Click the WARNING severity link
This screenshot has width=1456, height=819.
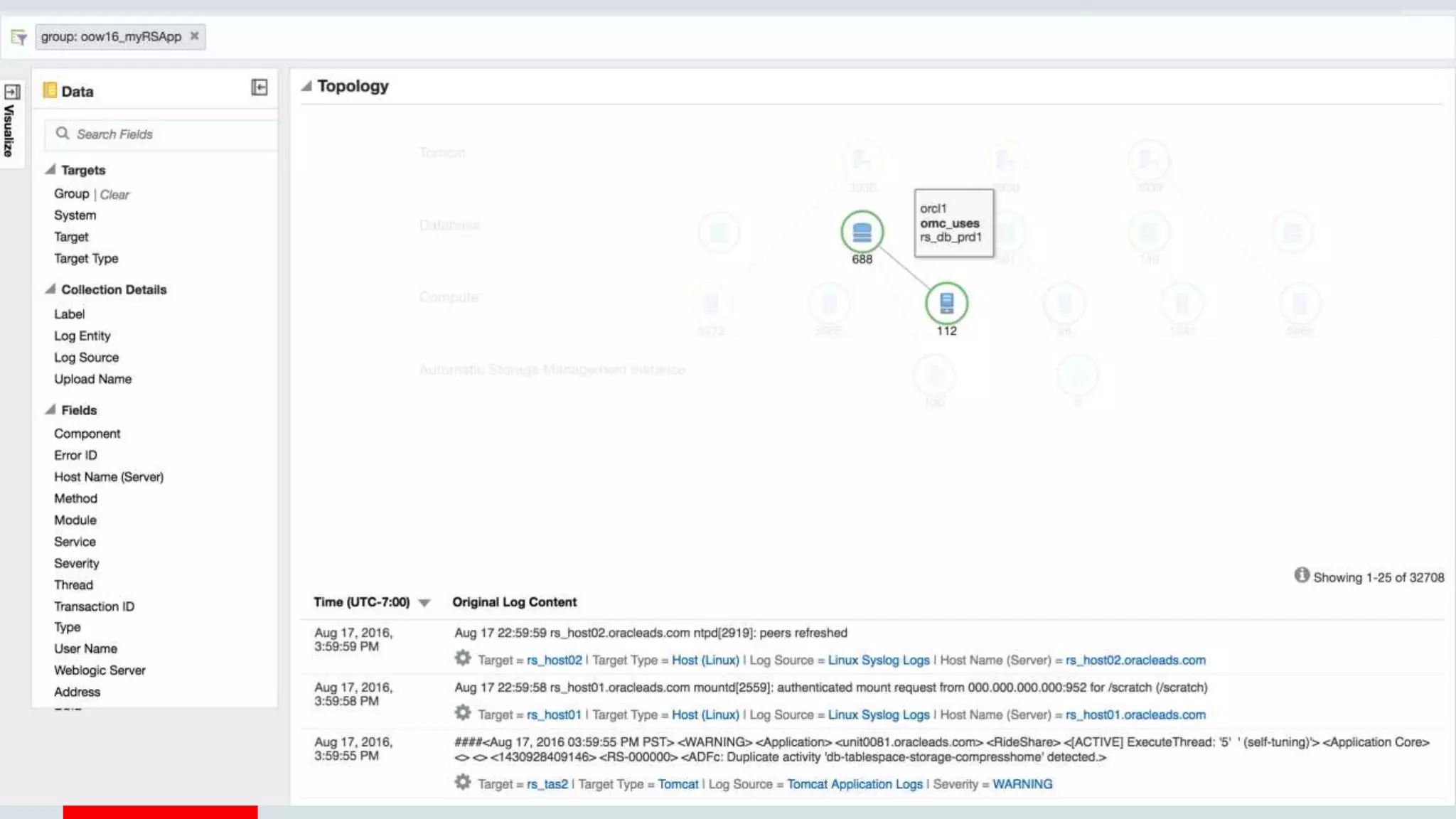1022,784
